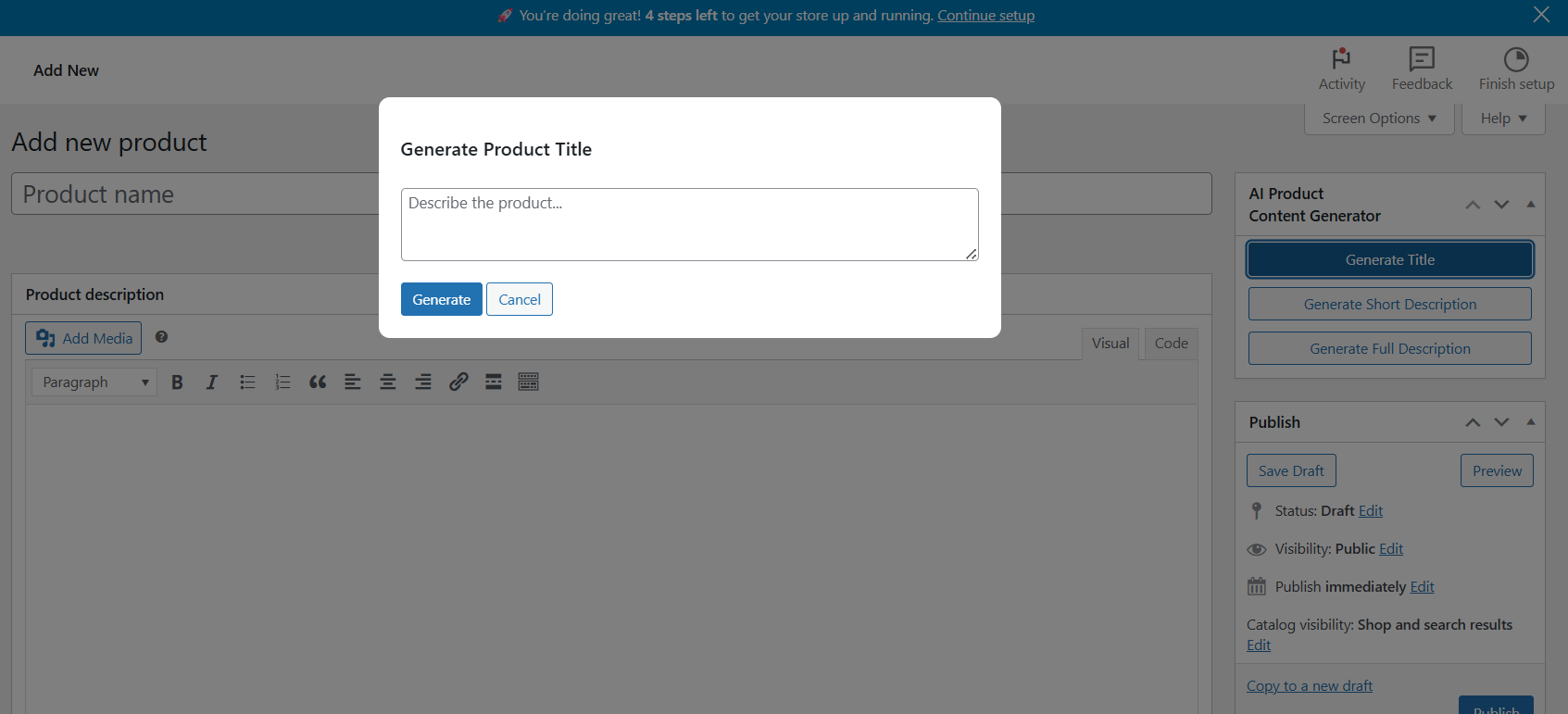Image resolution: width=1568 pixels, height=714 pixels.
Task: Click the Continue setup link
Action: pos(985,16)
